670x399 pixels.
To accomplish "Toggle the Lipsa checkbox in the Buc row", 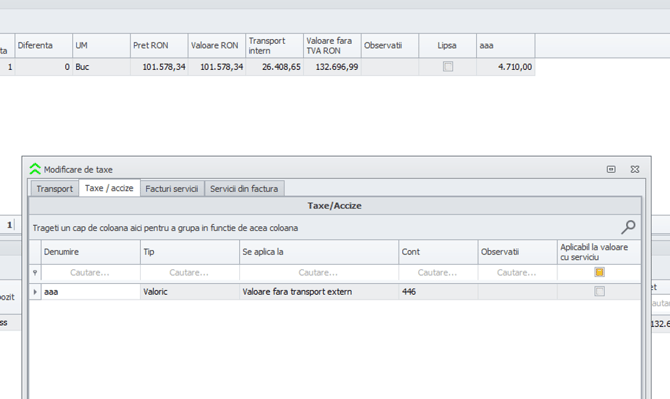I will pos(448,67).
